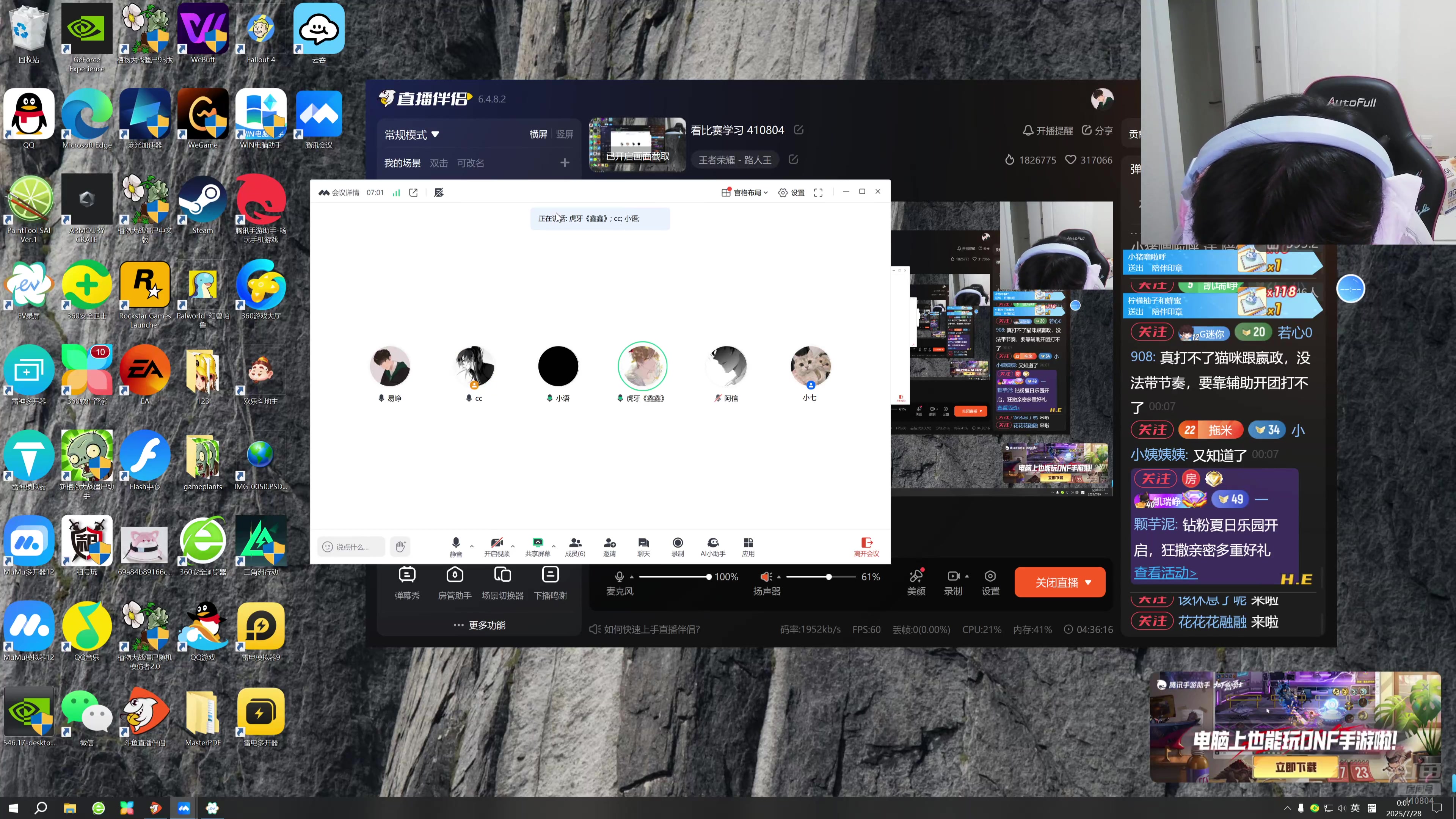Expand the arrow next to 录制

coord(966,576)
